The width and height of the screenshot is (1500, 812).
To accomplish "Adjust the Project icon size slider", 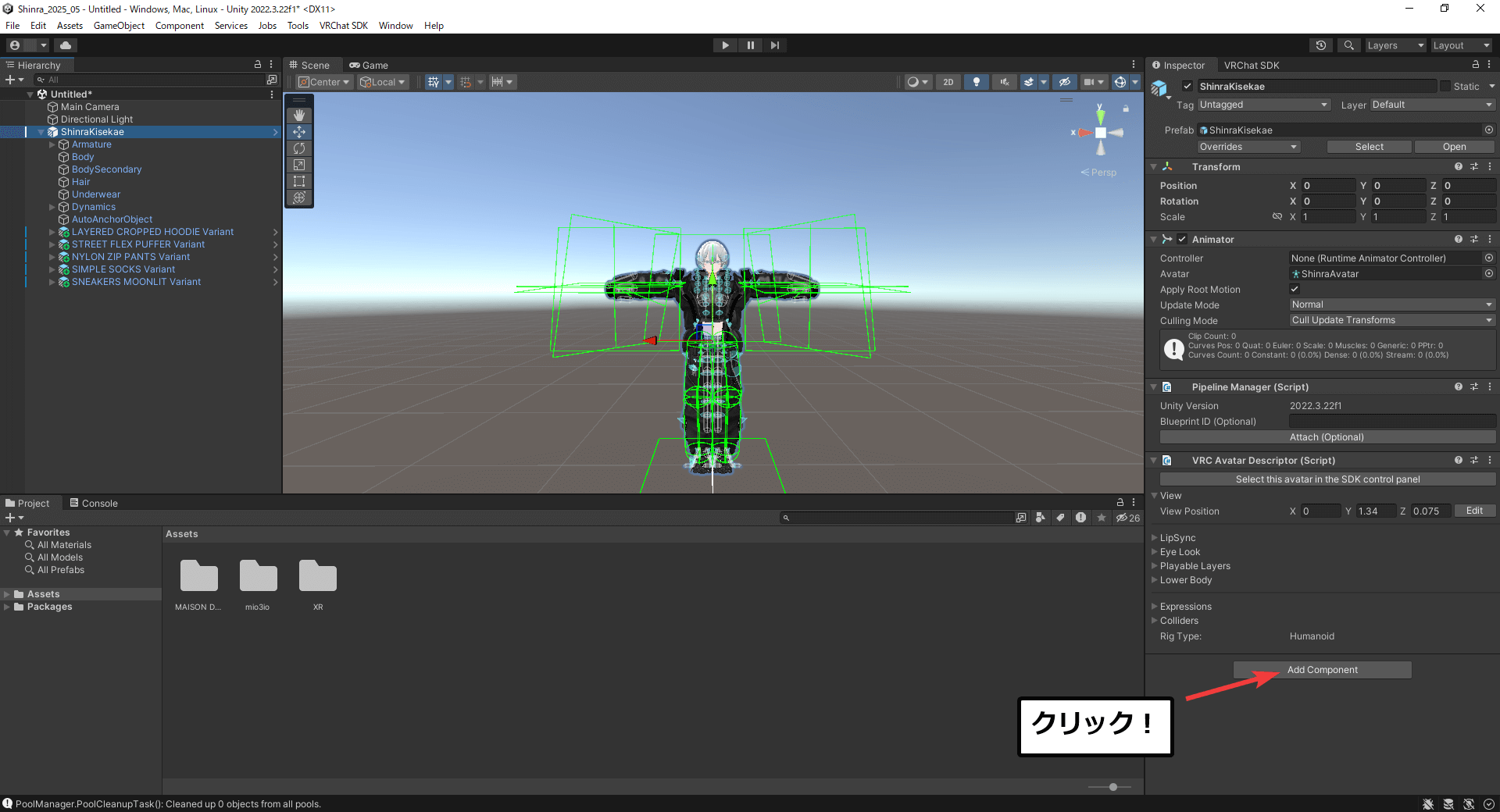I will tap(1112, 787).
